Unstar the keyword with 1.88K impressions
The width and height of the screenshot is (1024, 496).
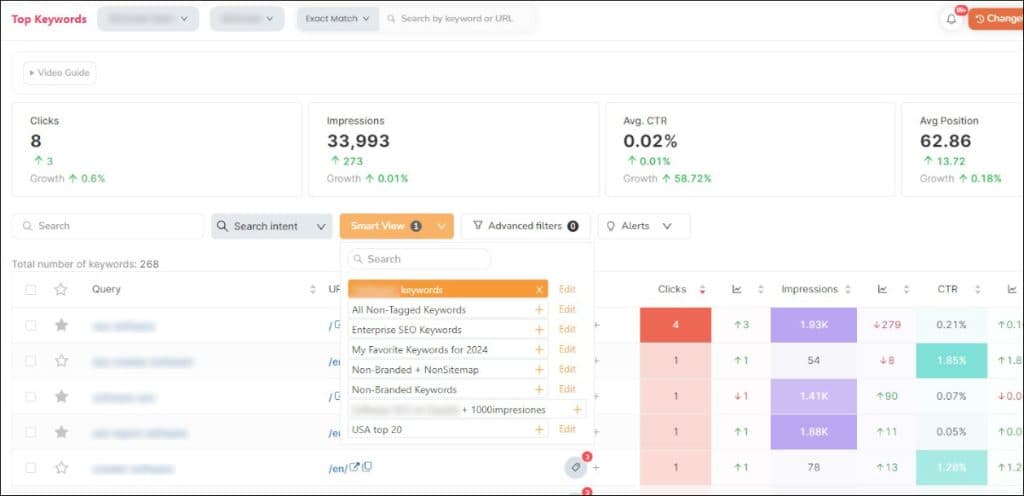(61, 432)
